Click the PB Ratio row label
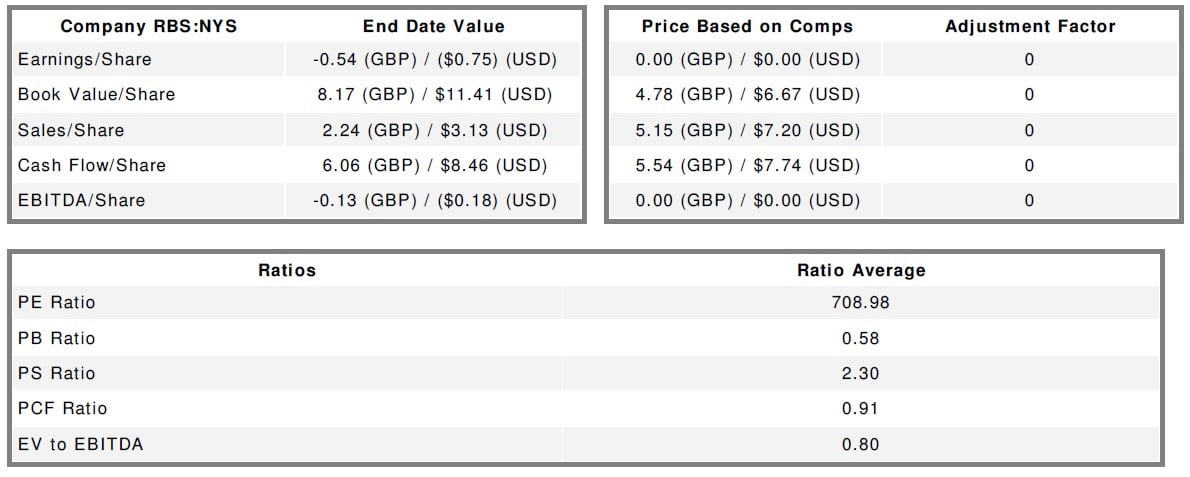Viewport: 1190px width, 477px height. tap(57, 338)
